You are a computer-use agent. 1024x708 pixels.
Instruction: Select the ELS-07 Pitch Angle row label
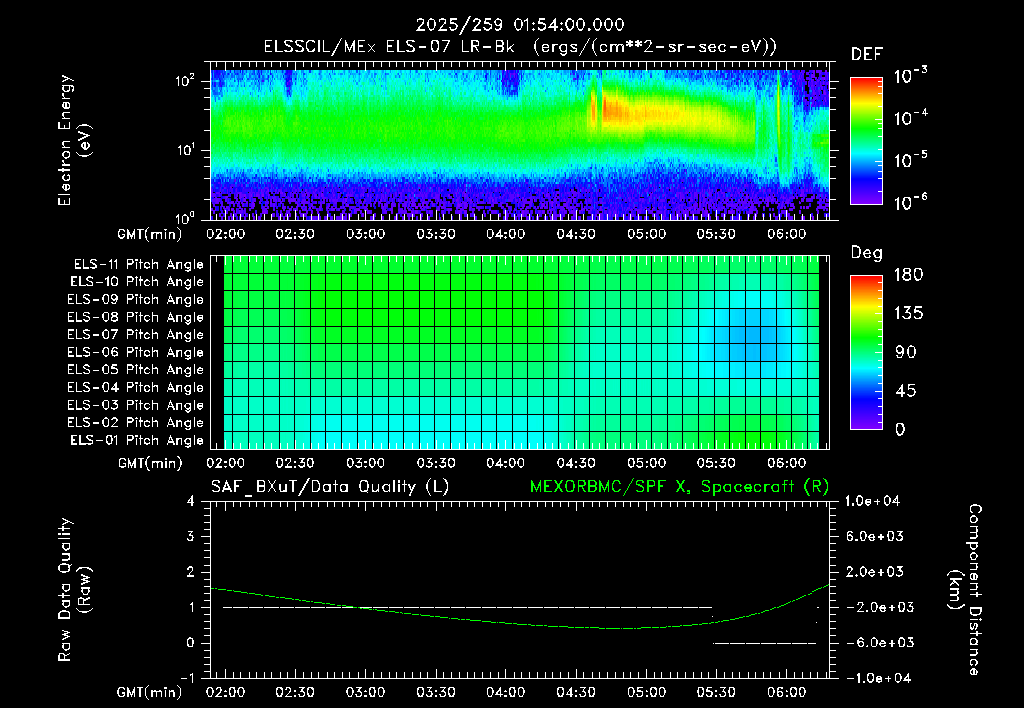click(136, 334)
